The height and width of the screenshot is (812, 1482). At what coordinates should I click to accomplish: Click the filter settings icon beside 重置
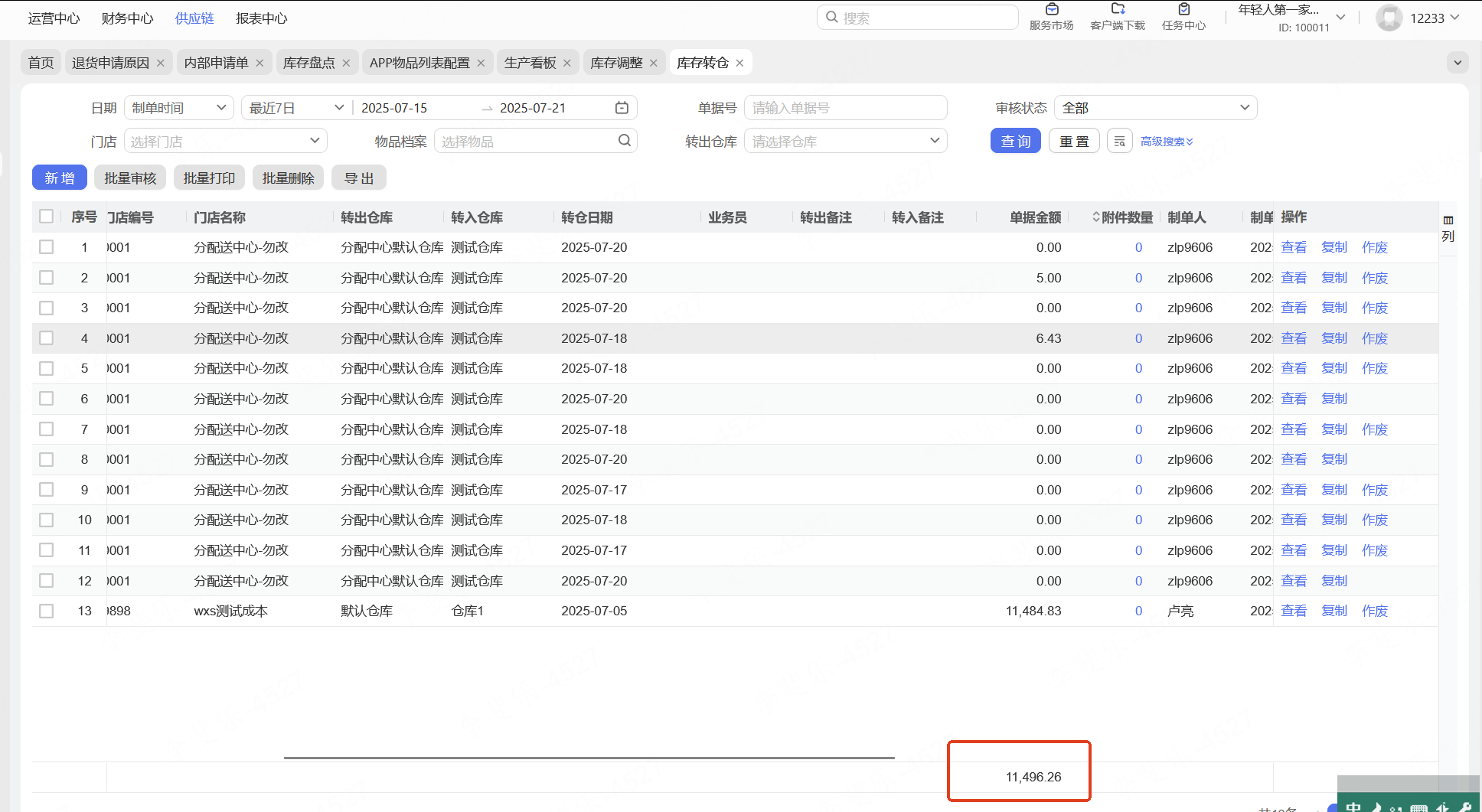(x=1119, y=142)
